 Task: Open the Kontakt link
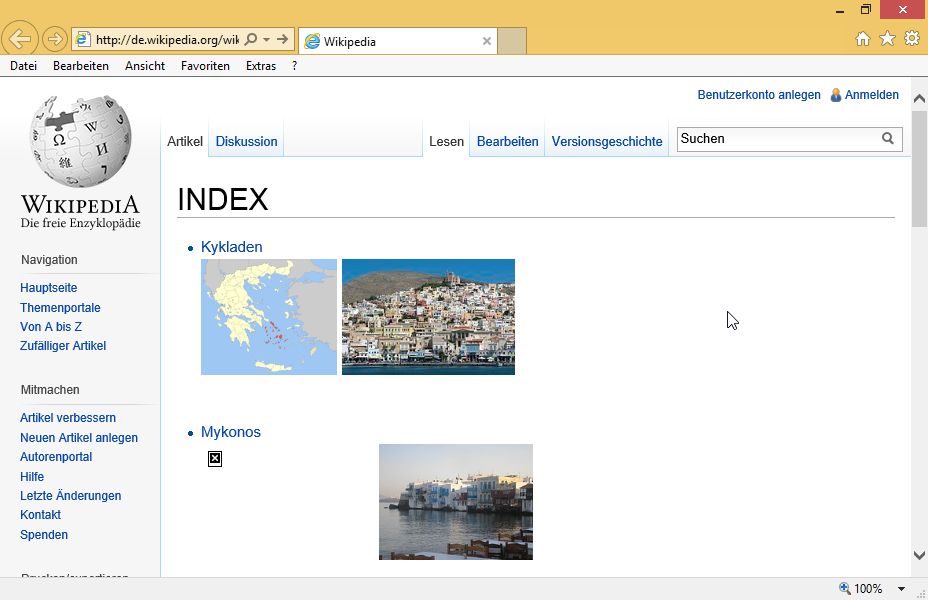[40, 515]
